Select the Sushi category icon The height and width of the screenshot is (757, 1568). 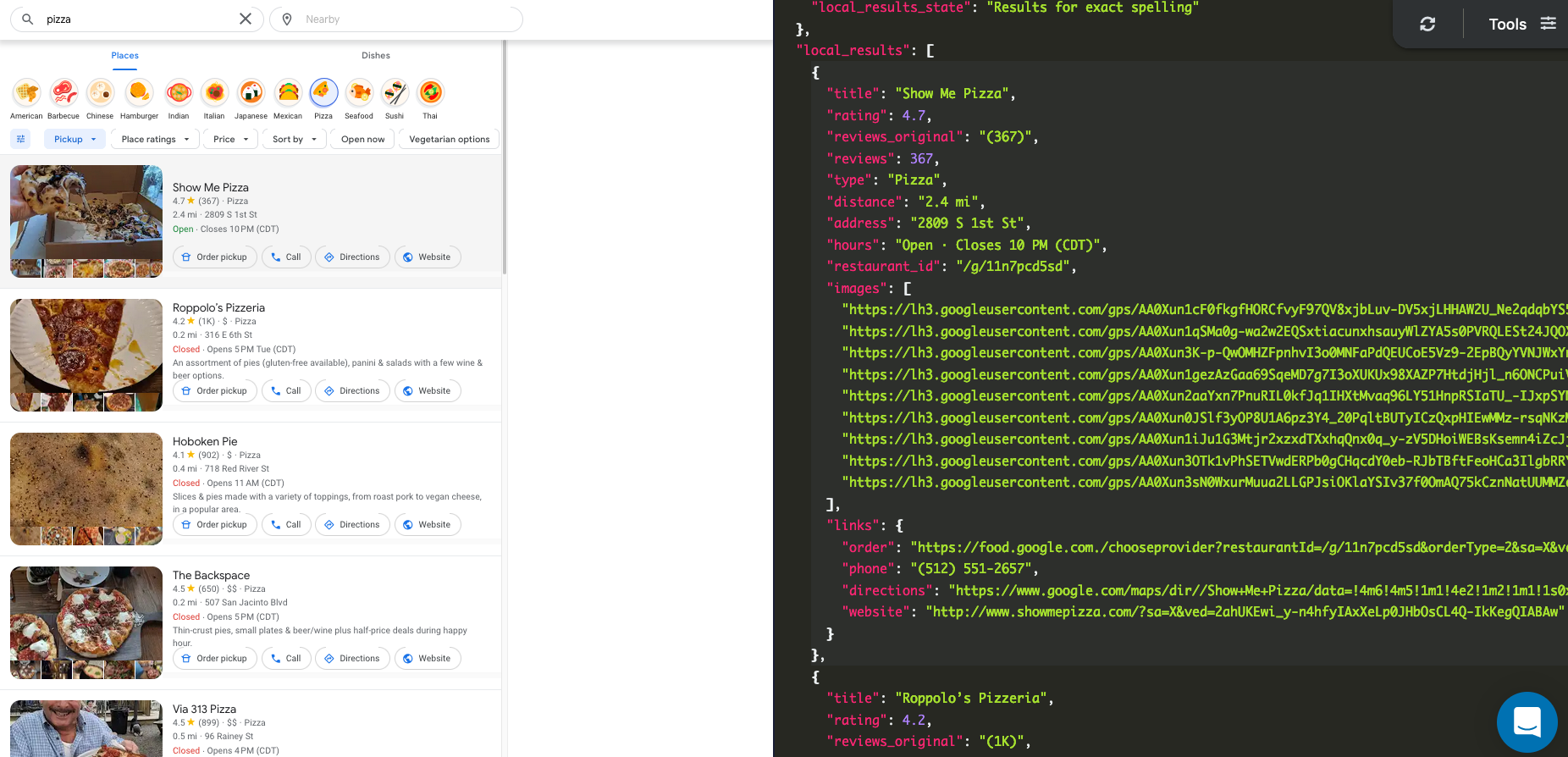click(395, 92)
